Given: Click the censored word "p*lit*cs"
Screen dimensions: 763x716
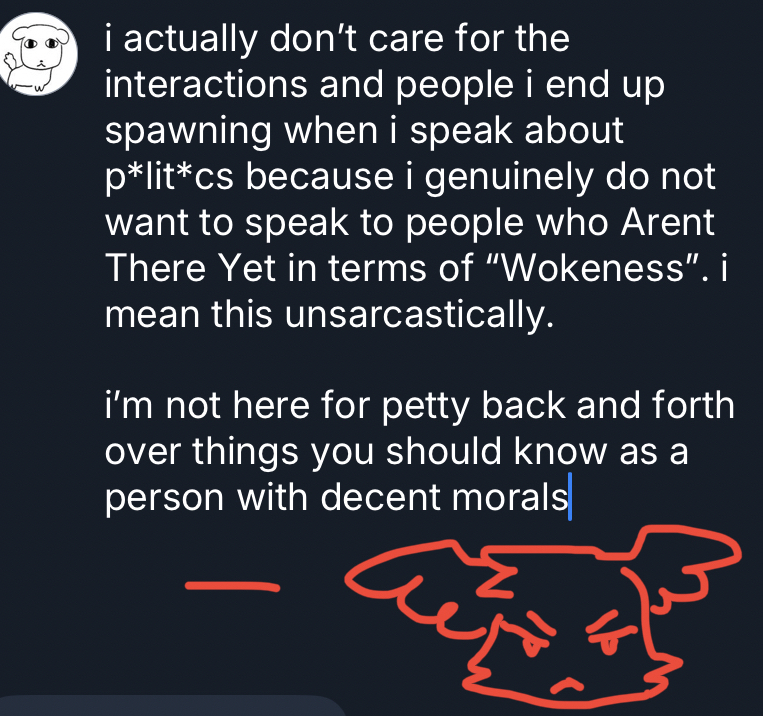Looking at the screenshot, I should point(169,178).
